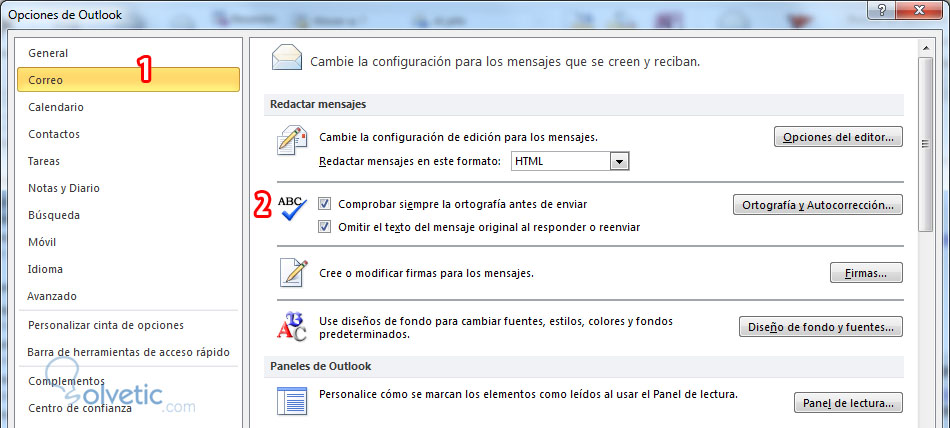Viewport: 950px width, 428px height.
Task: Select the General category
Action: click(x=129, y=53)
